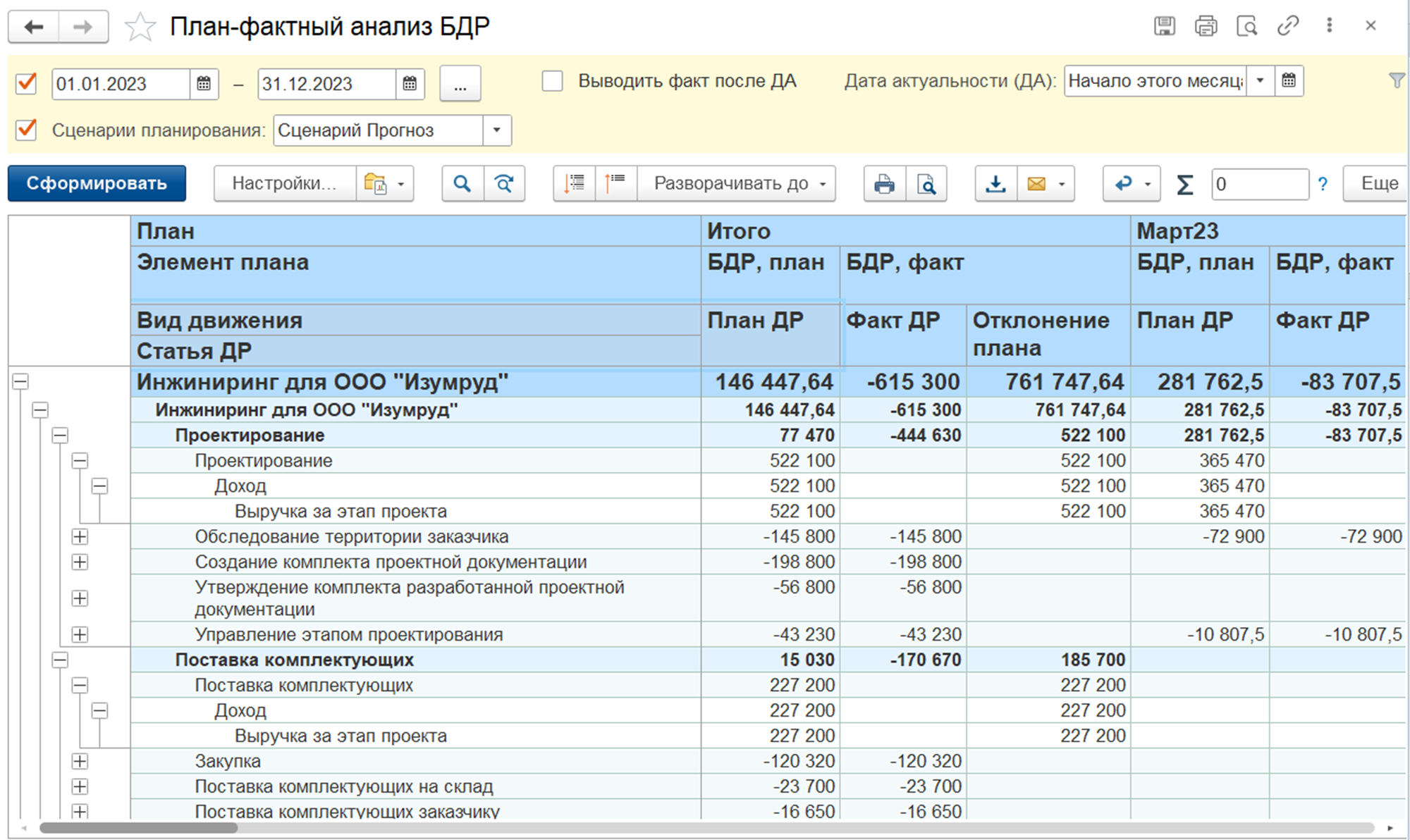This screenshot has width=1410, height=840.
Task: Save the report to file with the download icon
Action: click(995, 184)
